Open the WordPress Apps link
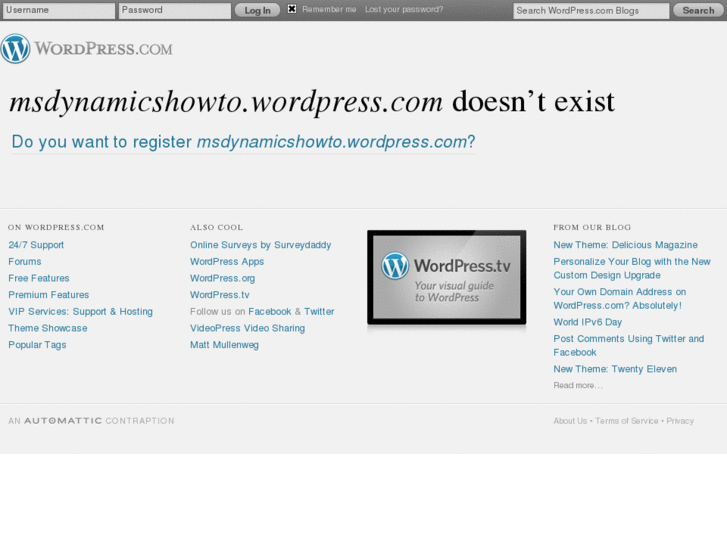 227,262
